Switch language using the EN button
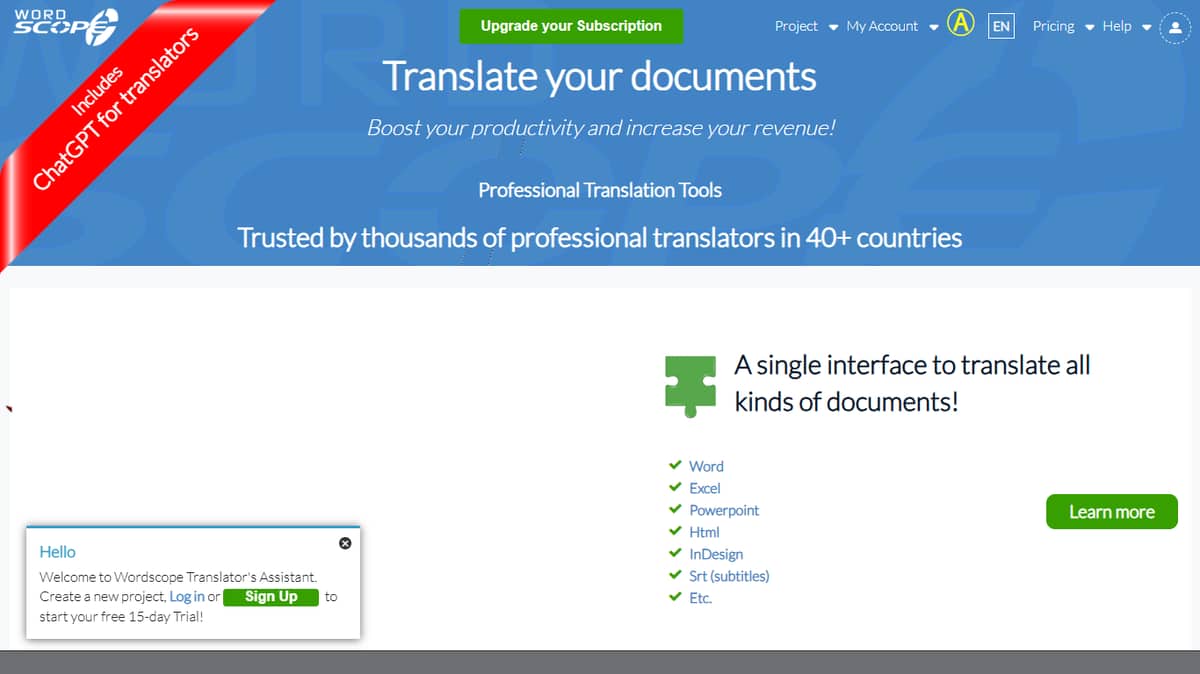 click(x=1001, y=27)
